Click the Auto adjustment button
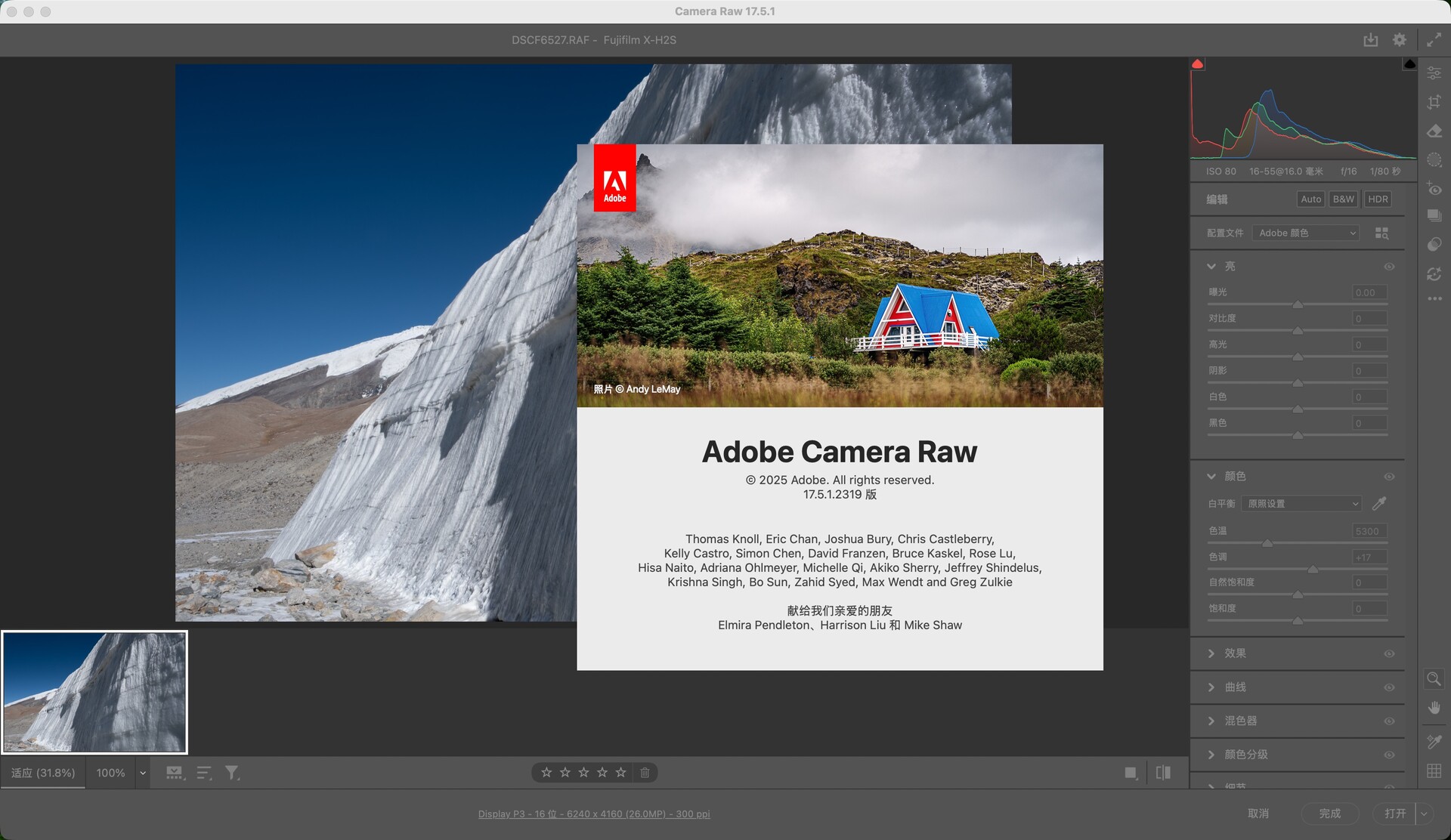 click(1310, 199)
